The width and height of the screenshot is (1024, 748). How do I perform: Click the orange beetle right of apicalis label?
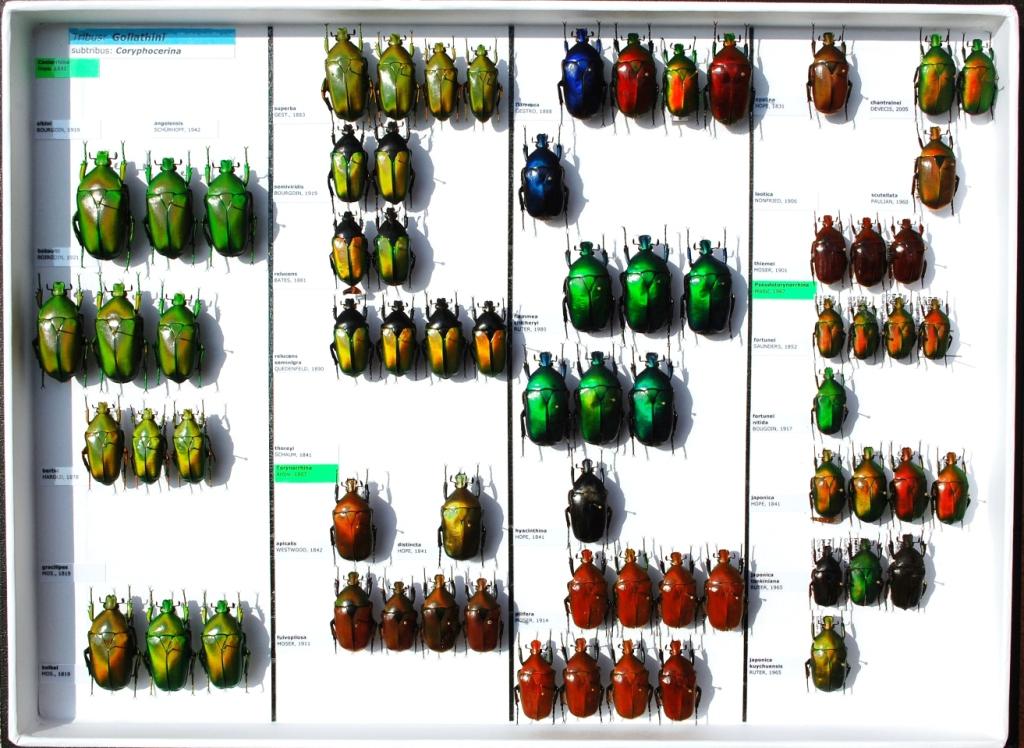(x=352, y=521)
